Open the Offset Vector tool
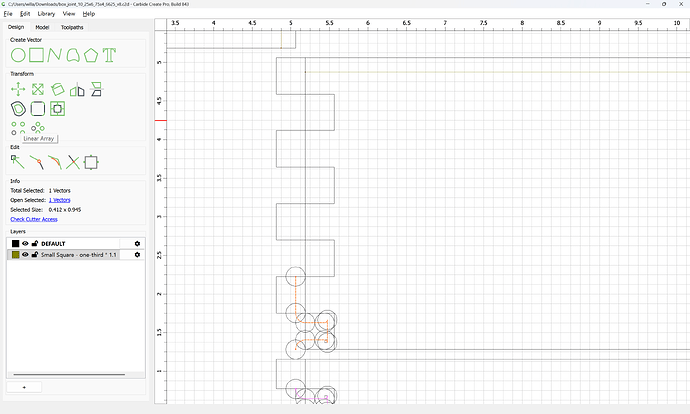The image size is (690, 414). [x=18, y=109]
